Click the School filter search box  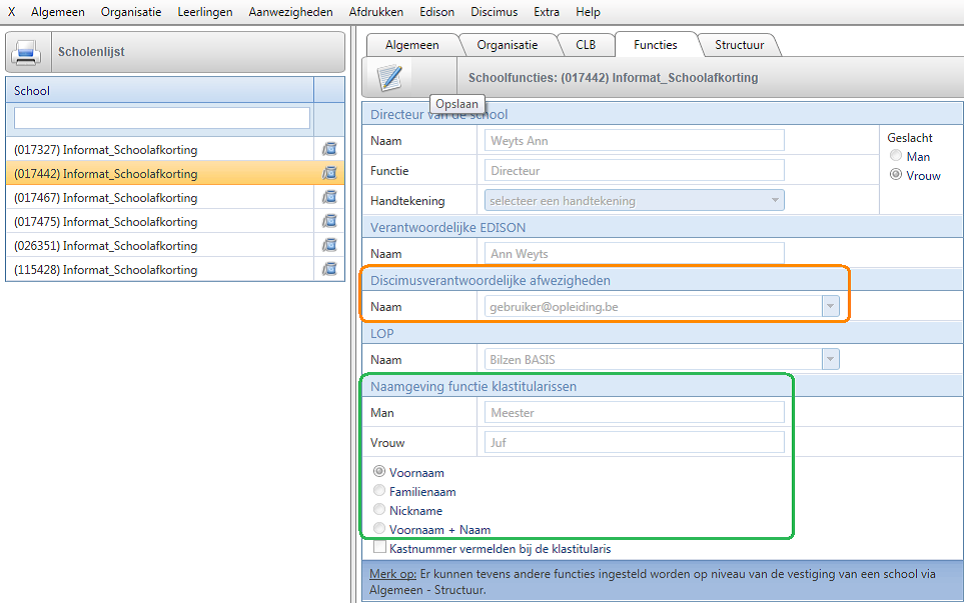[x=162, y=118]
